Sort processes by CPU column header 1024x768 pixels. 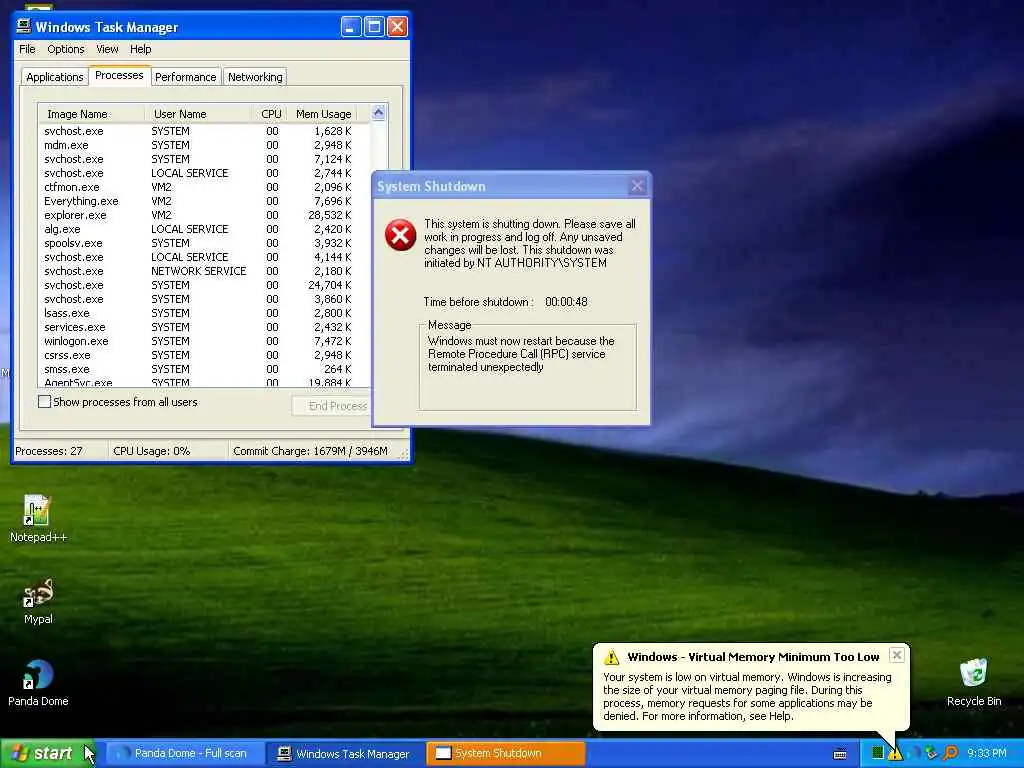[x=270, y=114]
